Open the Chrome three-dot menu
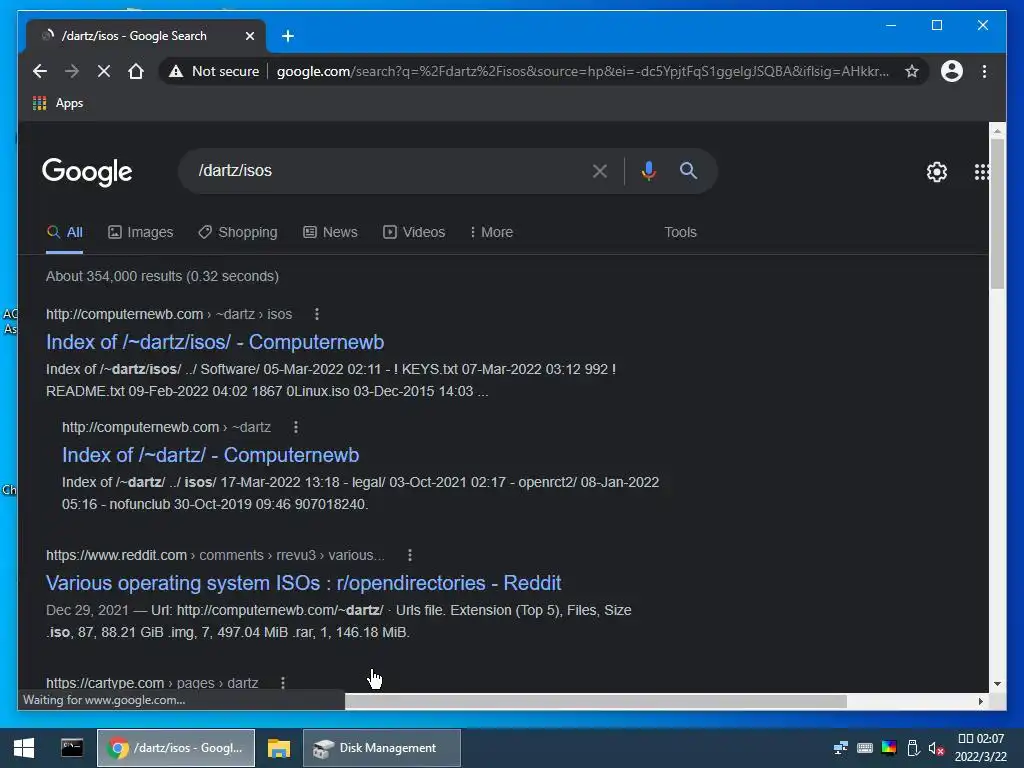1024x768 pixels. 984,71
